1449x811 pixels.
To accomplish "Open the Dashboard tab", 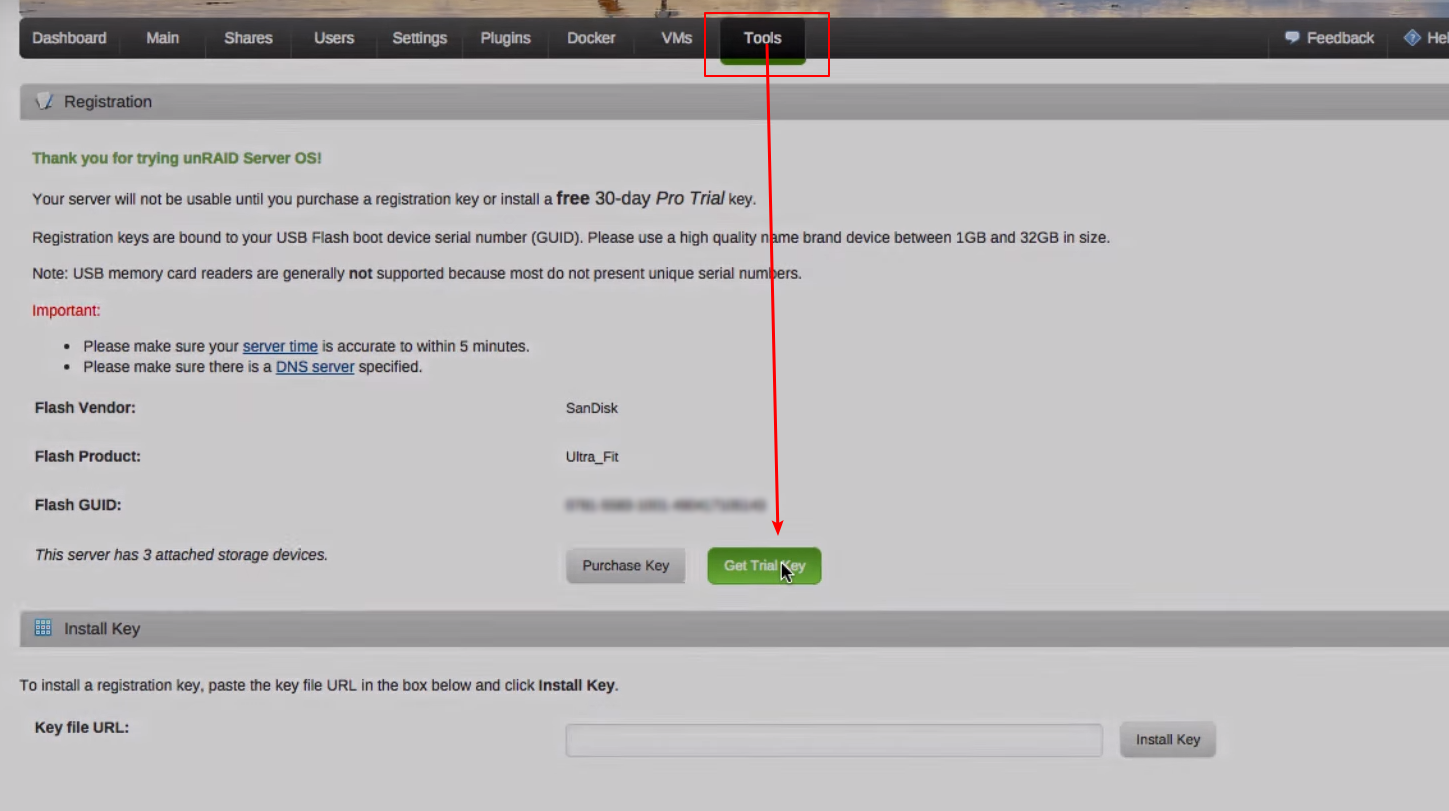I will [x=69, y=38].
